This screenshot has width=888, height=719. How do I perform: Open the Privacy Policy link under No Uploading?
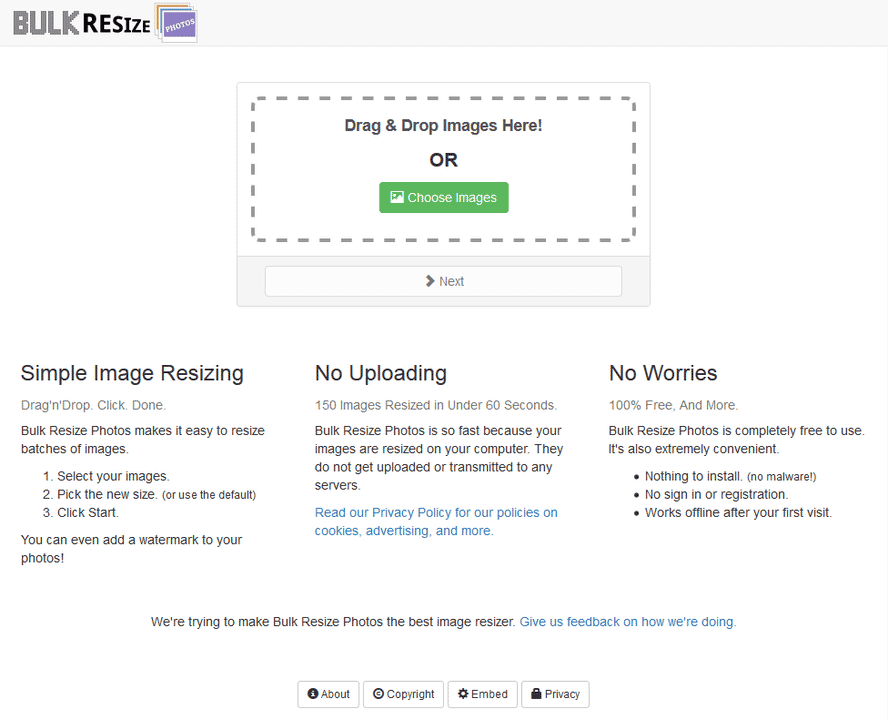pyautogui.click(x=436, y=512)
